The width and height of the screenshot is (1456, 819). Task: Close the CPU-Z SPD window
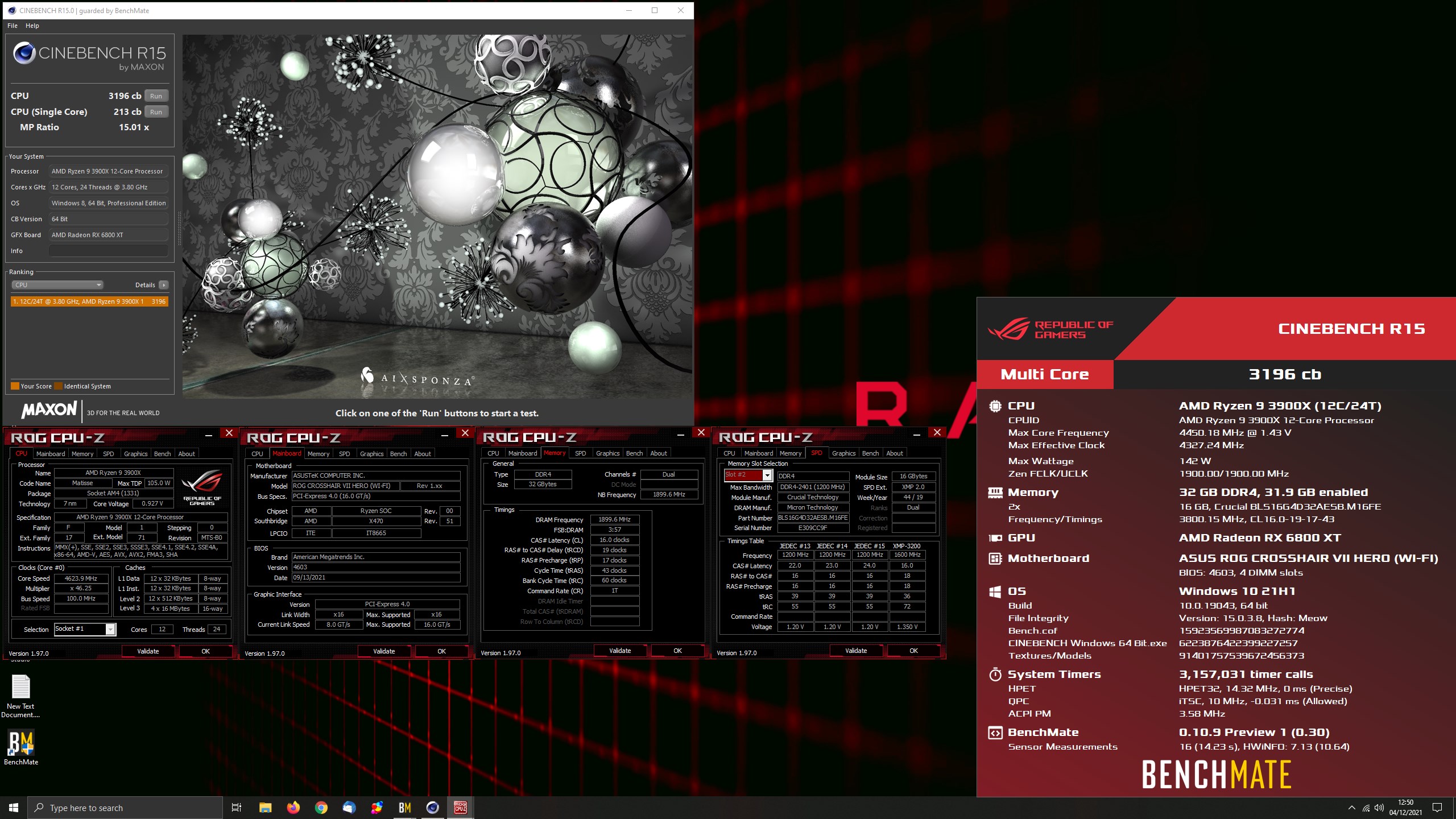tap(937, 433)
